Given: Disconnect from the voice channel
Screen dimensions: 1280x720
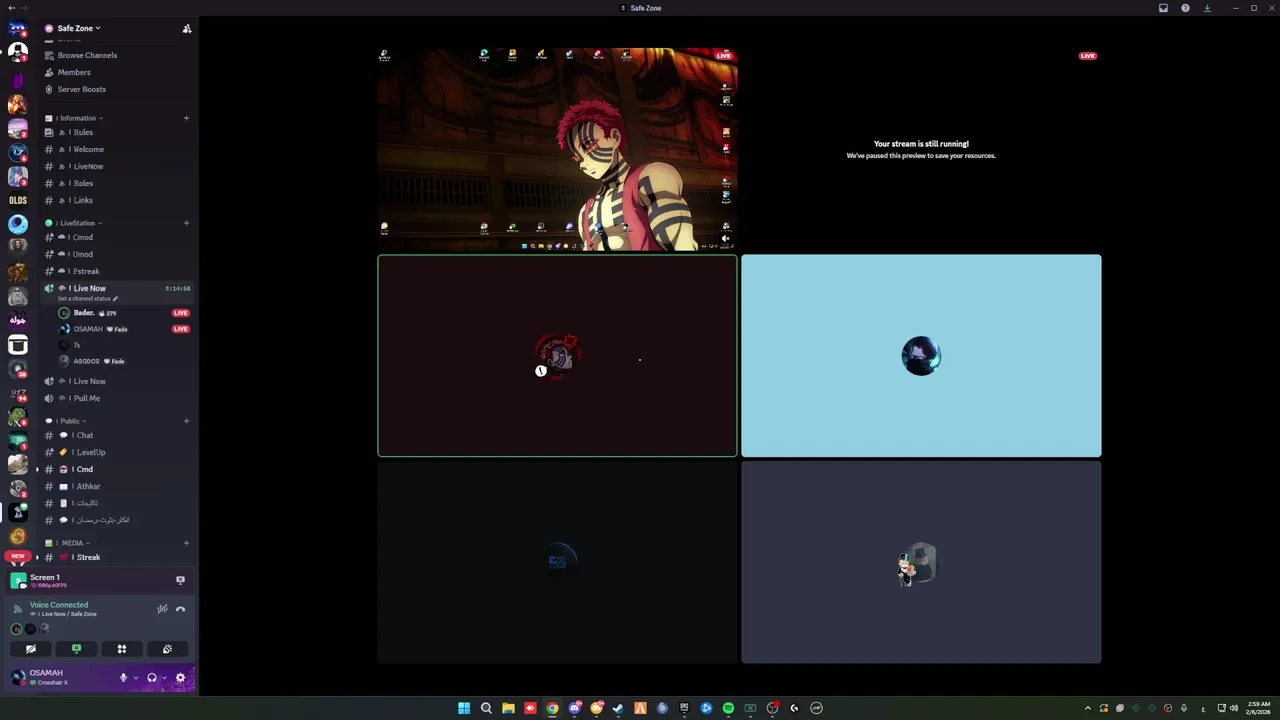Looking at the screenshot, I should (x=180, y=609).
